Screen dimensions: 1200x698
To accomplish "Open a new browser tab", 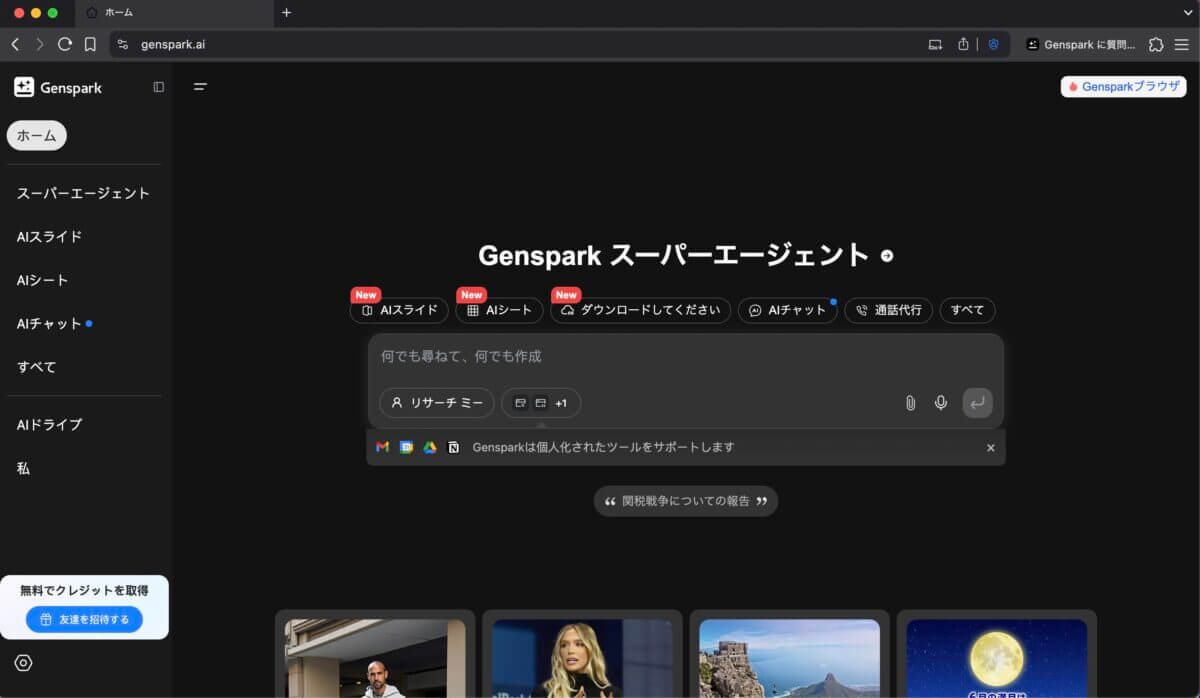I will tap(286, 13).
